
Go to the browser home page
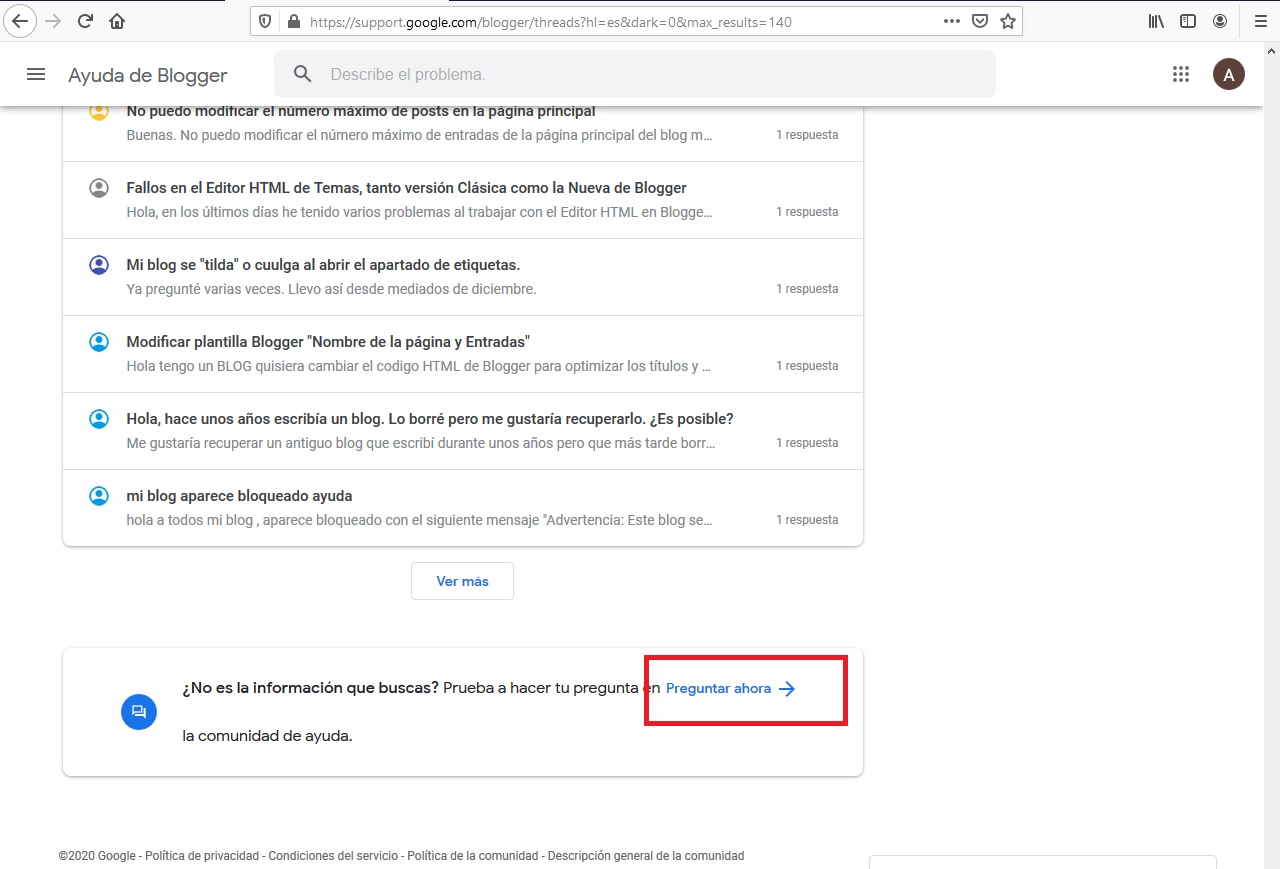(117, 21)
